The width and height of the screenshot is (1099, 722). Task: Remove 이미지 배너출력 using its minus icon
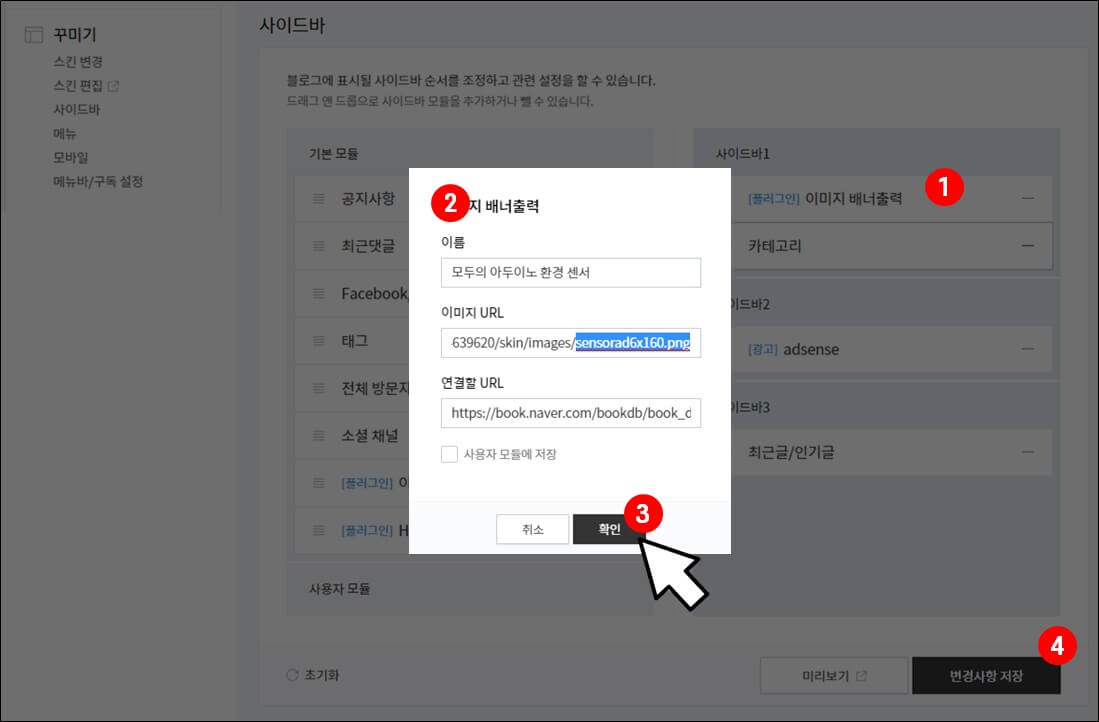(x=1030, y=198)
